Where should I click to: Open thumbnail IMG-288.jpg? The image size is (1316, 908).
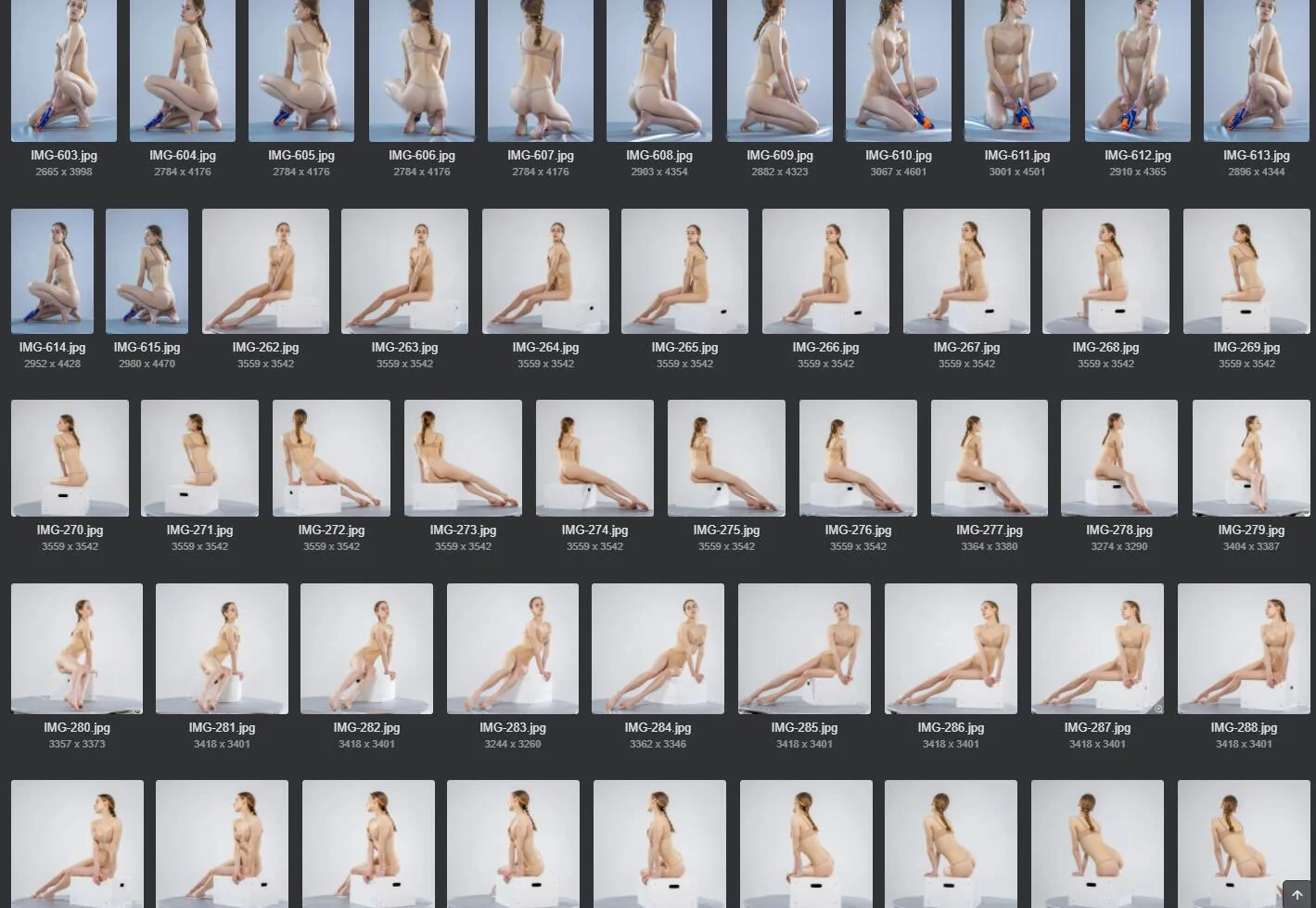[1244, 648]
